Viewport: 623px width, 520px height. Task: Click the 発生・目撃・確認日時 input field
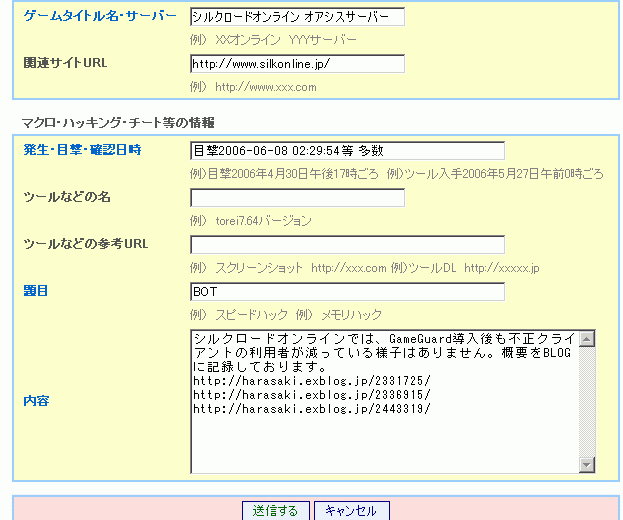[347, 151]
